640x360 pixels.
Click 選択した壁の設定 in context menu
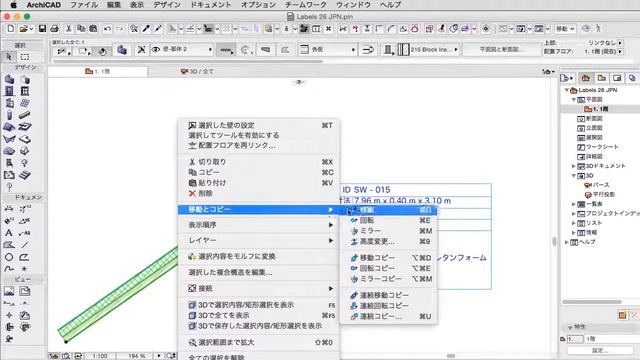[x=258, y=125]
